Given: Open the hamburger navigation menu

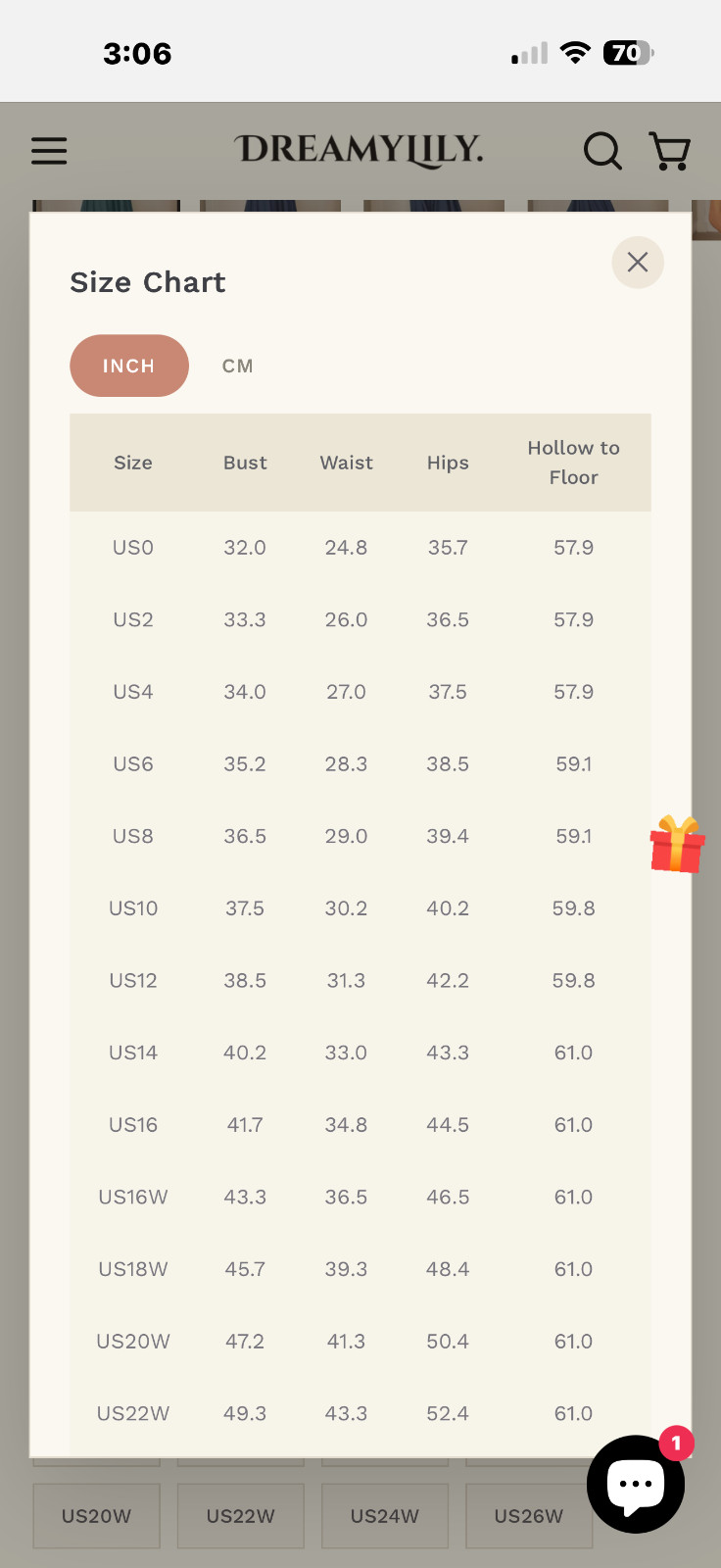Looking at the screenshot, I should (x=49, y=151).
